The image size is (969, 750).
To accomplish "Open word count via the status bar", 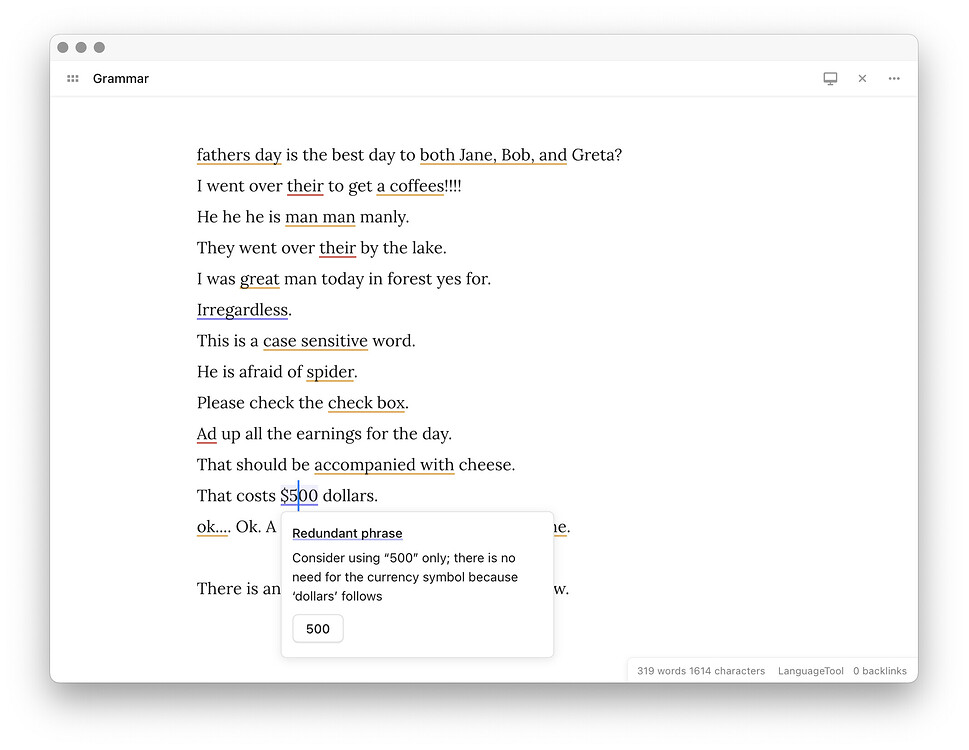I will pos(698,670).
